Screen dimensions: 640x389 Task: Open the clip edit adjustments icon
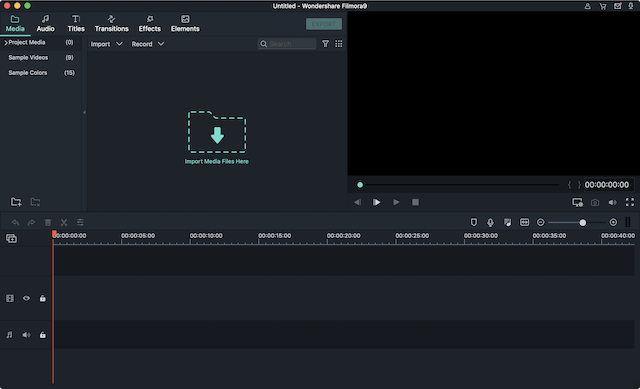coord(80,222)
